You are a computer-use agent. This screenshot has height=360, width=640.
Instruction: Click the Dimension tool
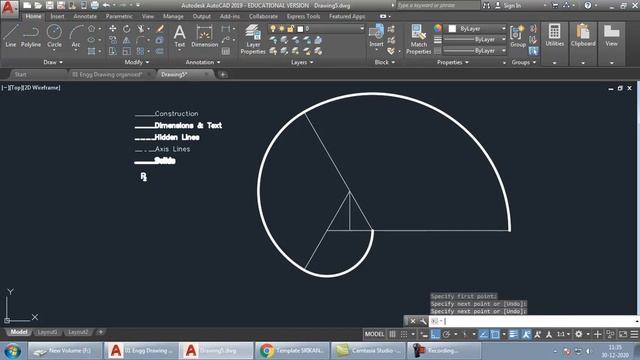pos(204,36)
